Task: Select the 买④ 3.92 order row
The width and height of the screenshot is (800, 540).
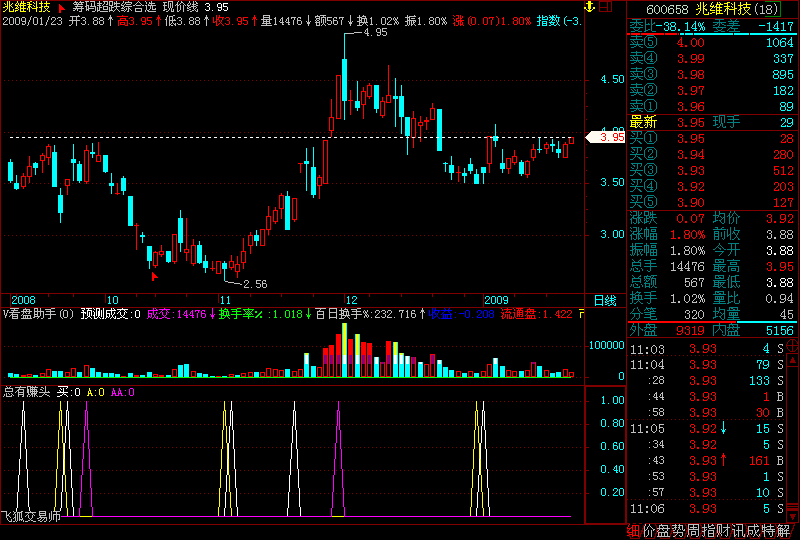Action: pyautogui.click(x=712, y=186)
